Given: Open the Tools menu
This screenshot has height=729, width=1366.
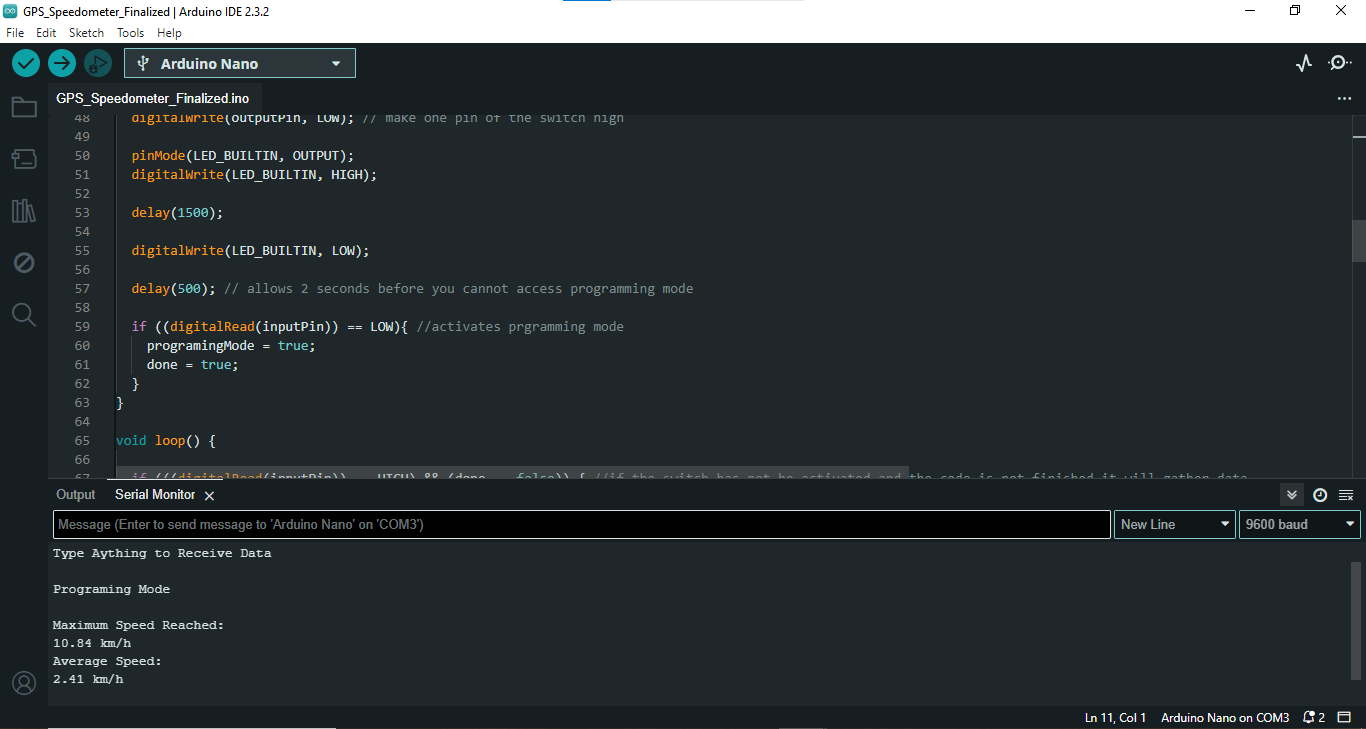Looking at the screenshot, I should pos(131,33).
